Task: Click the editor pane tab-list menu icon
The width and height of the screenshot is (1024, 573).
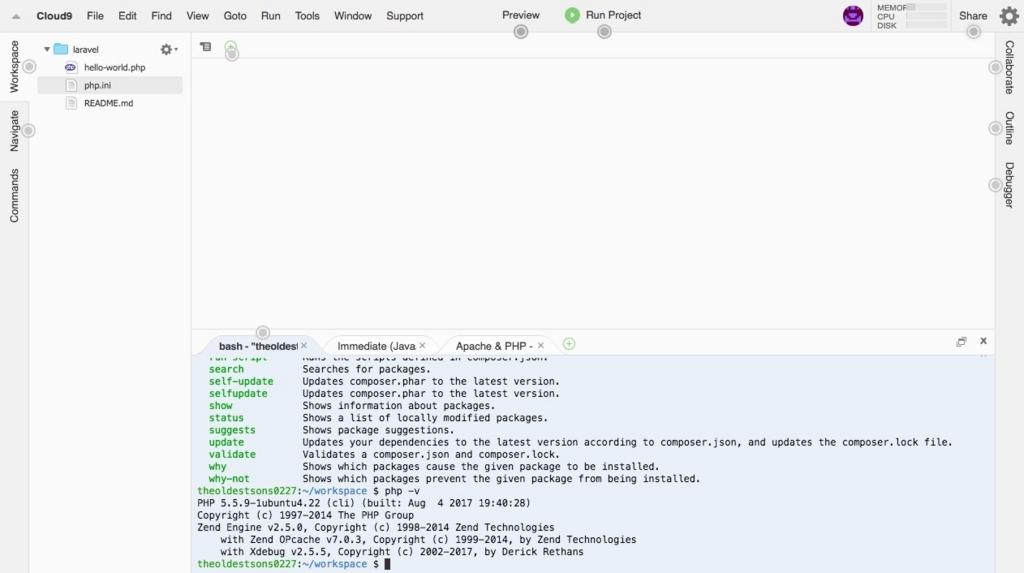Action: pos(206,46)
